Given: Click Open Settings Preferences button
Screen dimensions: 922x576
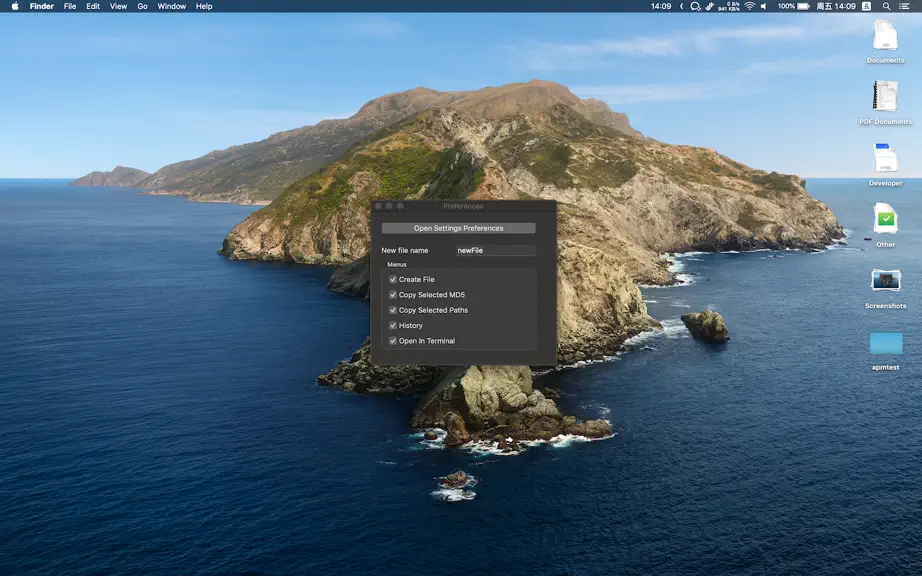Looking at the screenshot, I should [x=459, y=228].
